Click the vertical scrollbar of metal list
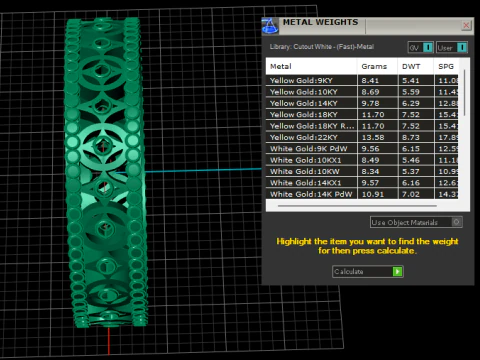Image resolution: width=480 pixels, height=360 pixels. point(464,93)
